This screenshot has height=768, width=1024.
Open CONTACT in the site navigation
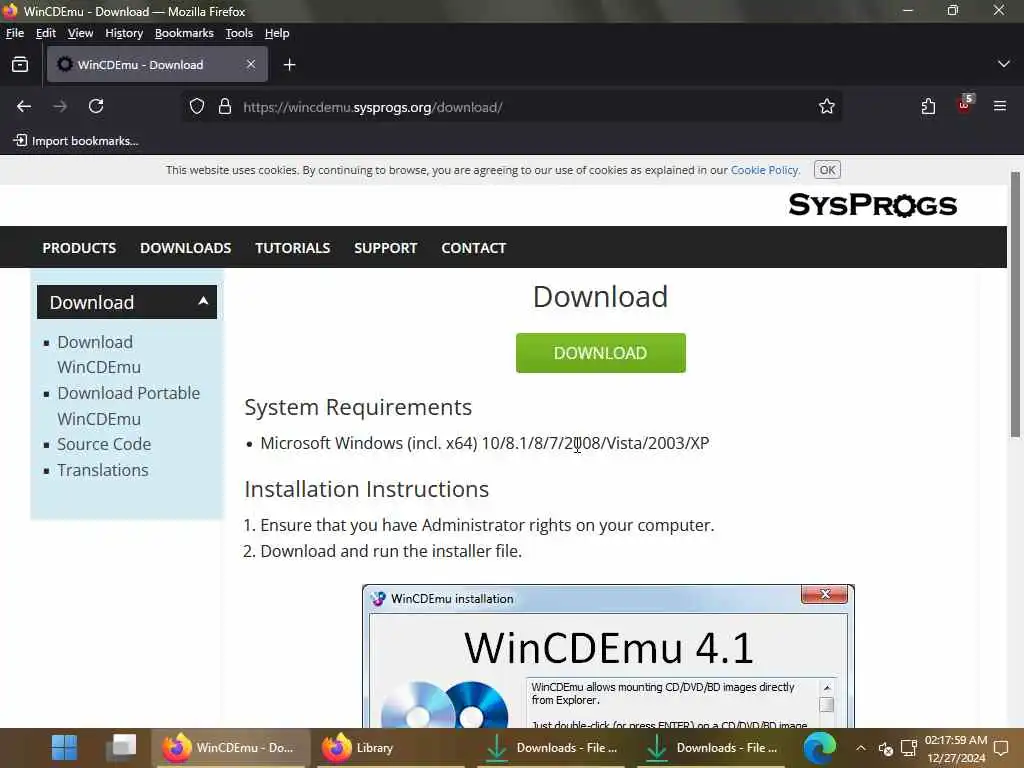coord(473,248)
